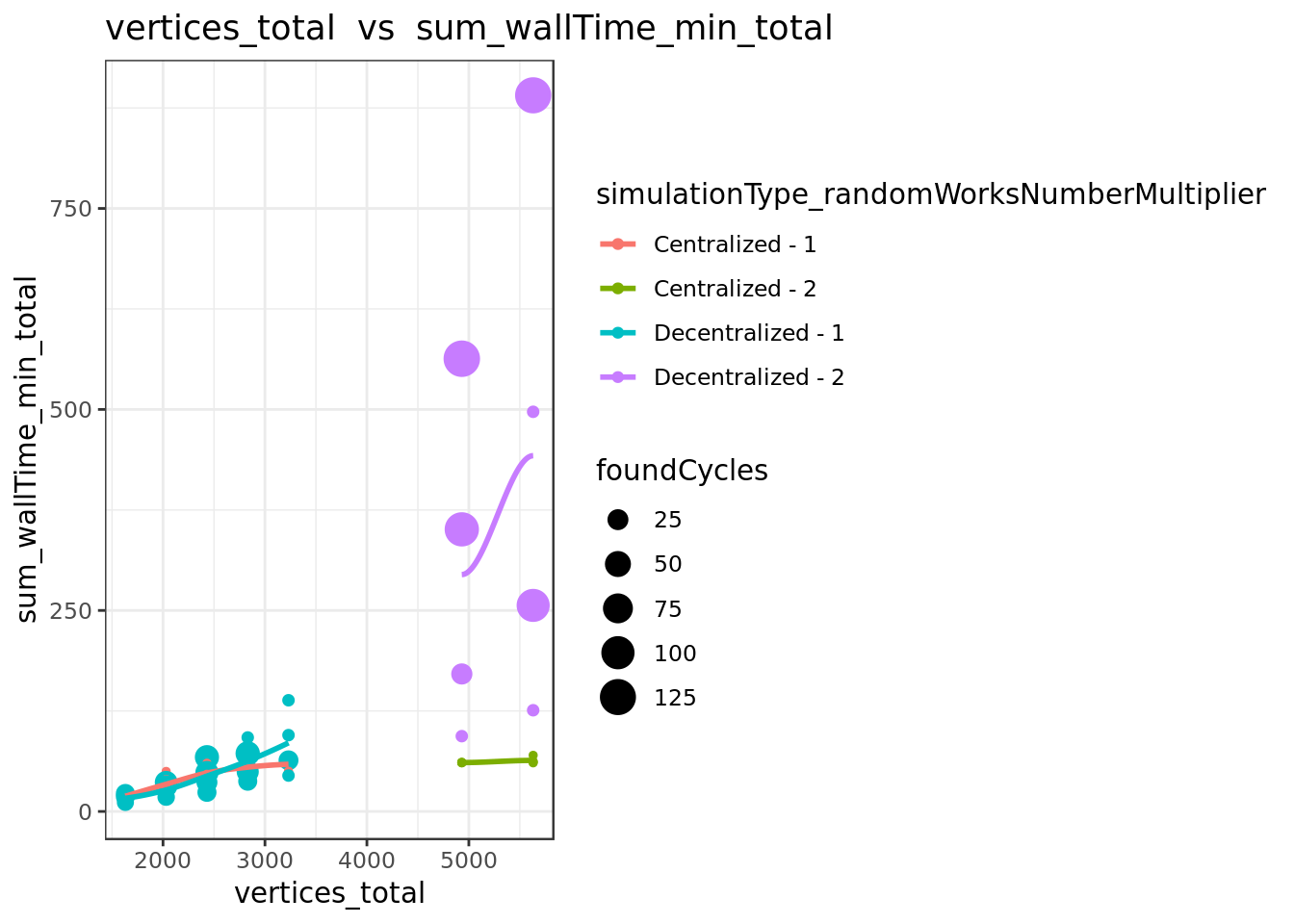The image size is (1294, 924).
Task: Click the x-axis tick label 5000
Action: tap(469, 859)
